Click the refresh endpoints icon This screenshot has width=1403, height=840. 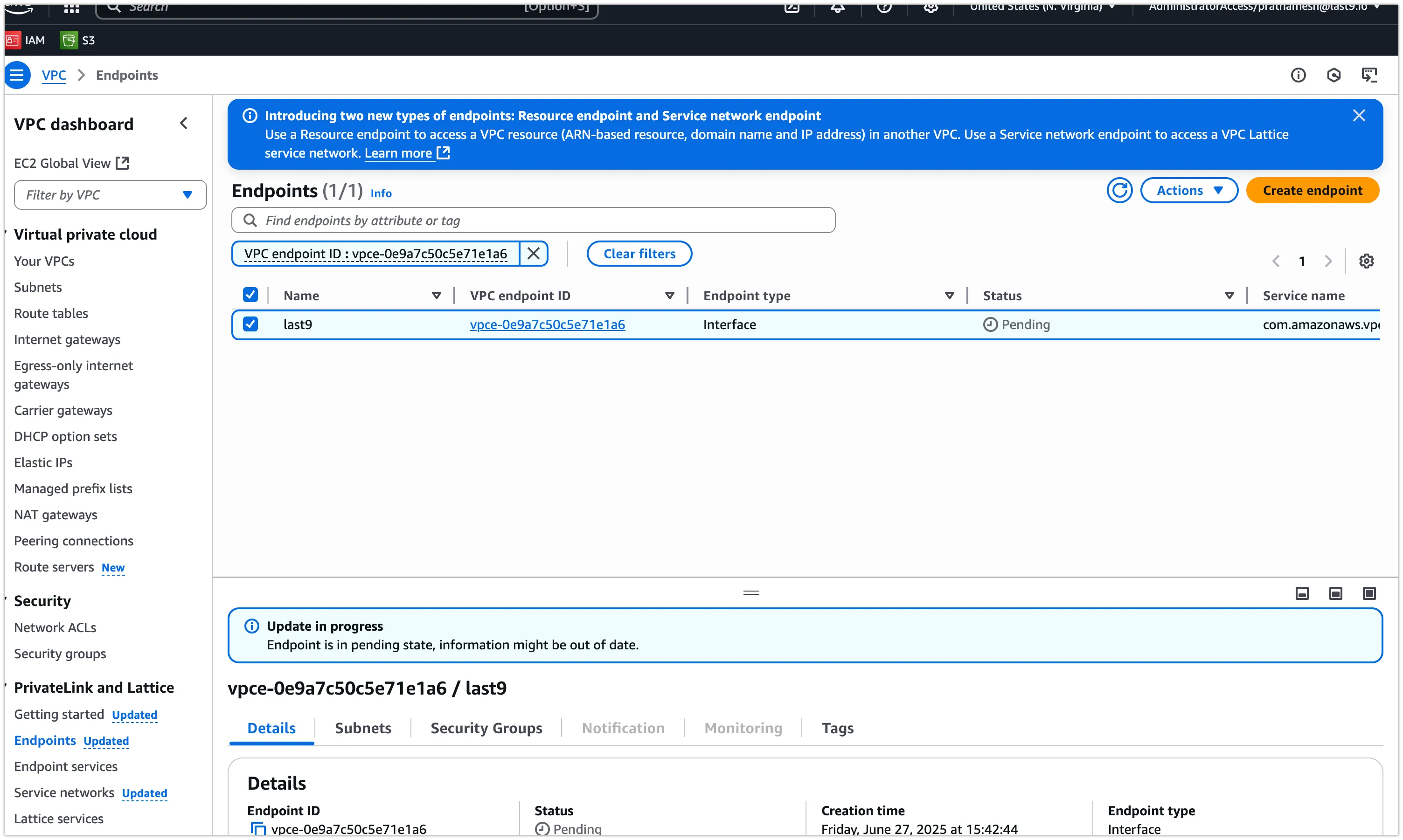(x=1119, y=190)
